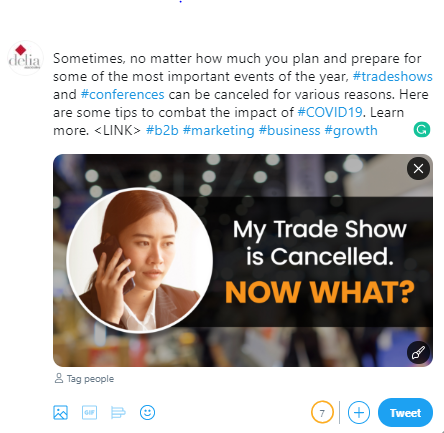Viewport: 444px width, 433px height.
Task: Click the attached Trade Show image preview
Action: pos(243,260)
